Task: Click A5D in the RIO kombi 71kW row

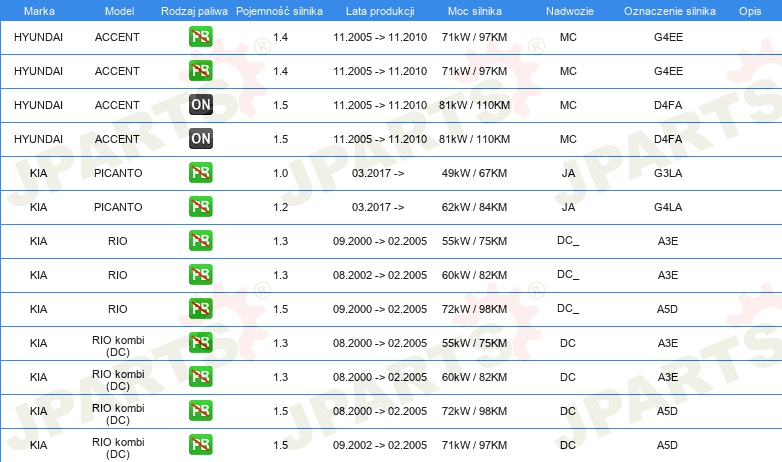Action: [667, 445]
